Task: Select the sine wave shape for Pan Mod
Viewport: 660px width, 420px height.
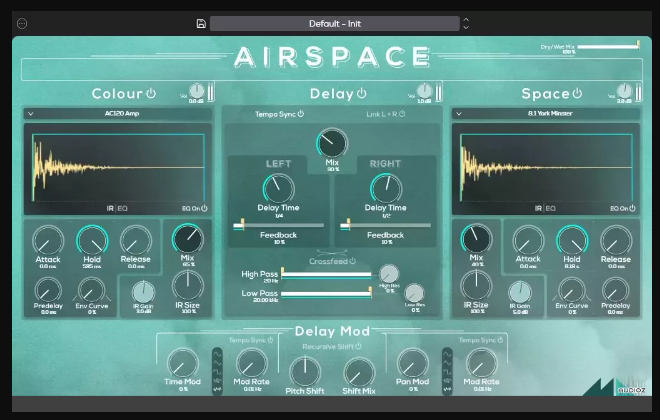Action: [x=447, y=354]
